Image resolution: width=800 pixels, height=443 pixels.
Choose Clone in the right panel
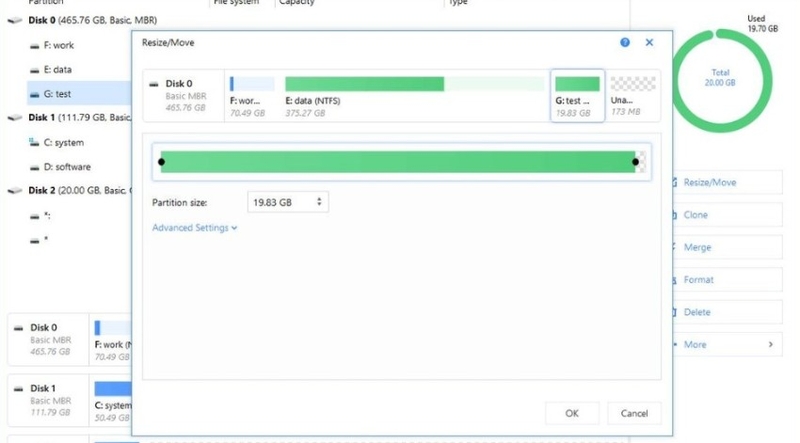point(727,215)
